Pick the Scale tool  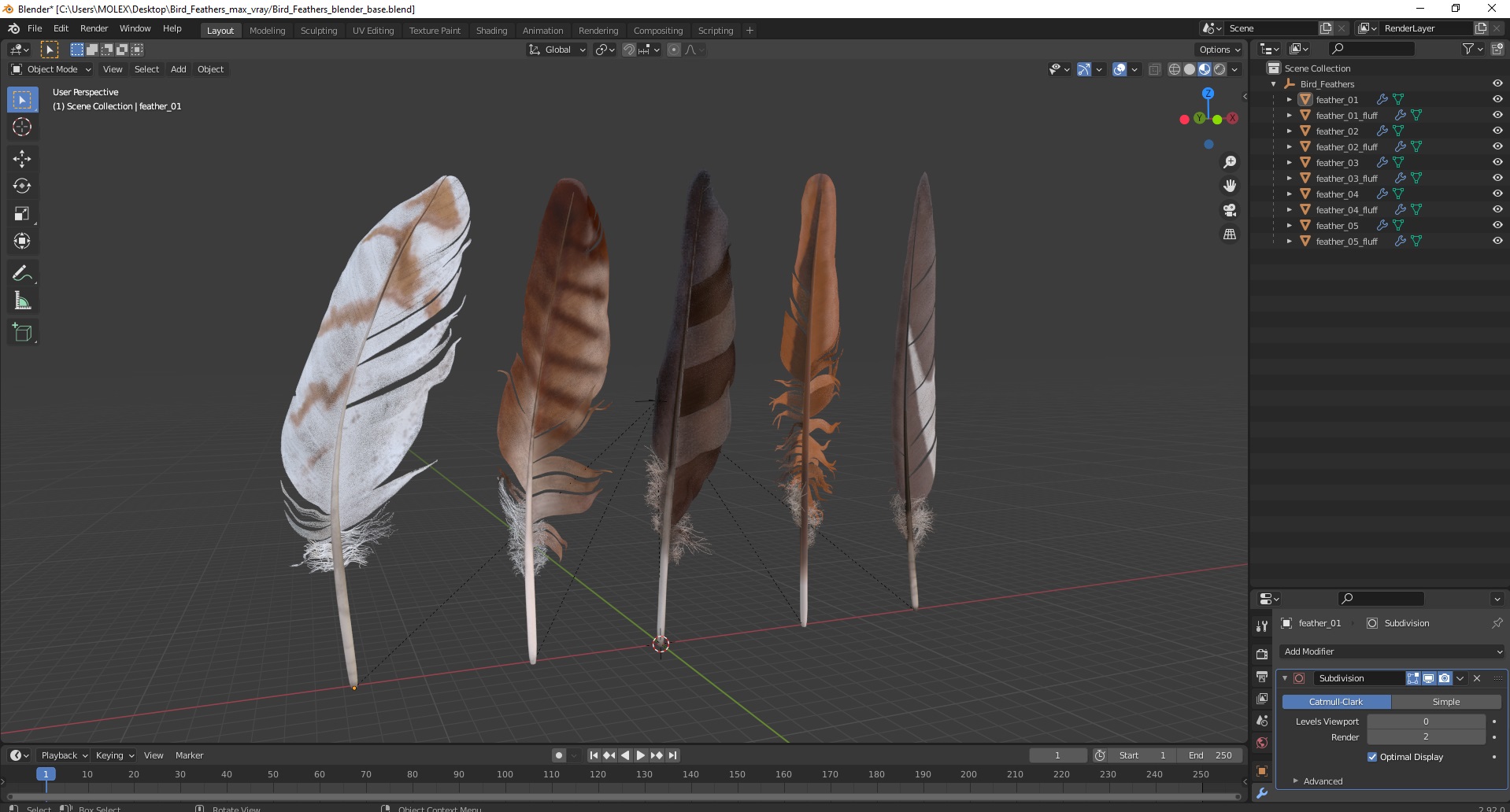point(22,214)
